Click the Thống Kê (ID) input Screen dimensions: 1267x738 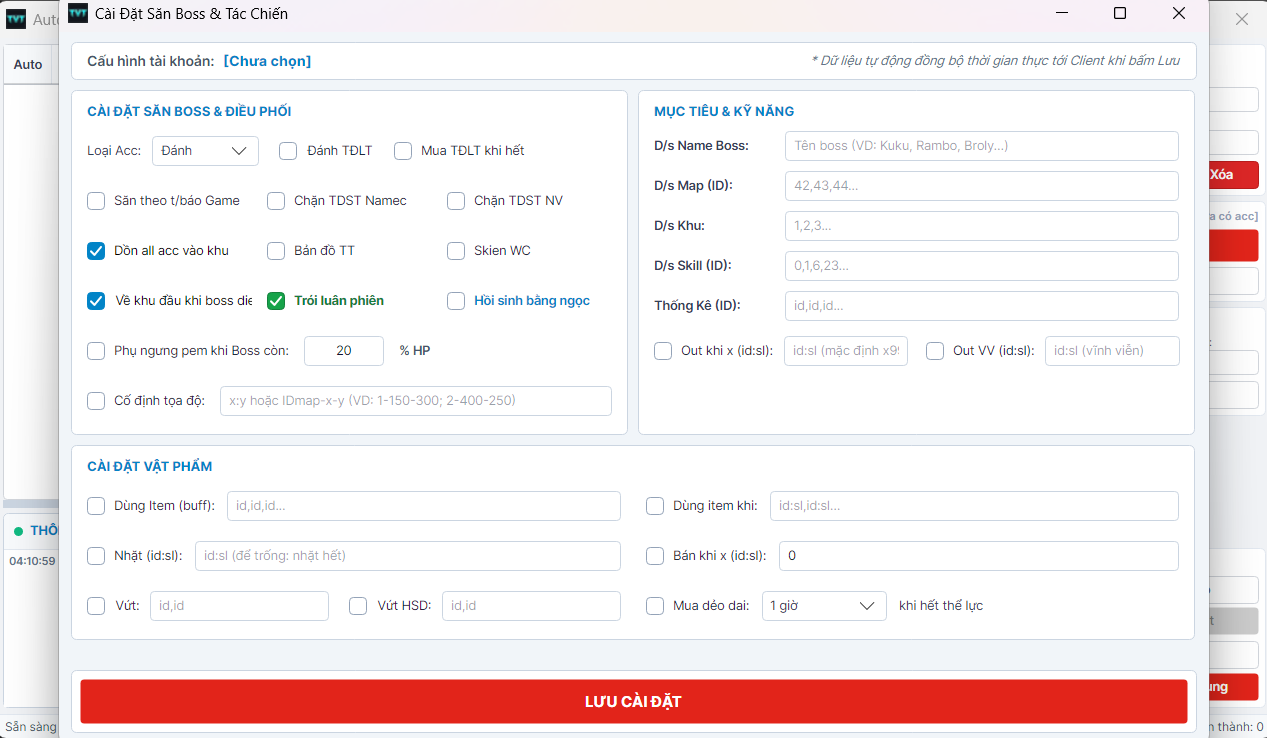coord(982,306)
